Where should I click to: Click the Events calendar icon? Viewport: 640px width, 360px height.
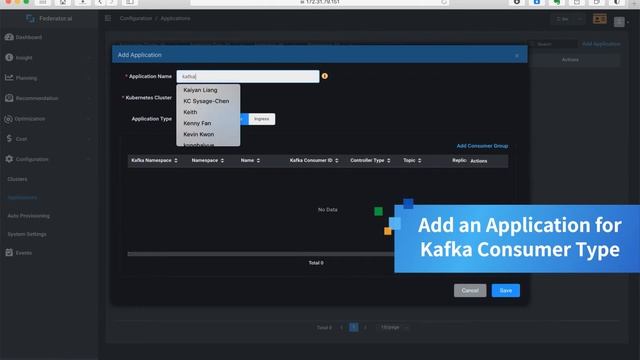tap(9, 252)
